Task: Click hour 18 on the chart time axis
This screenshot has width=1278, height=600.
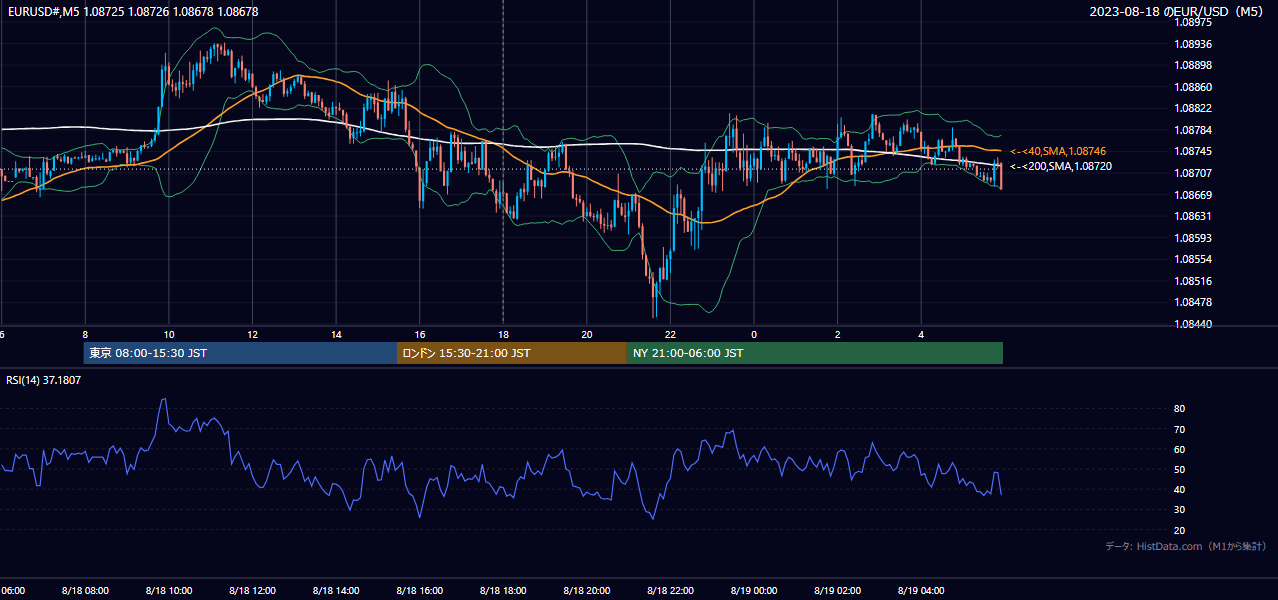Action: coord(503,334)
